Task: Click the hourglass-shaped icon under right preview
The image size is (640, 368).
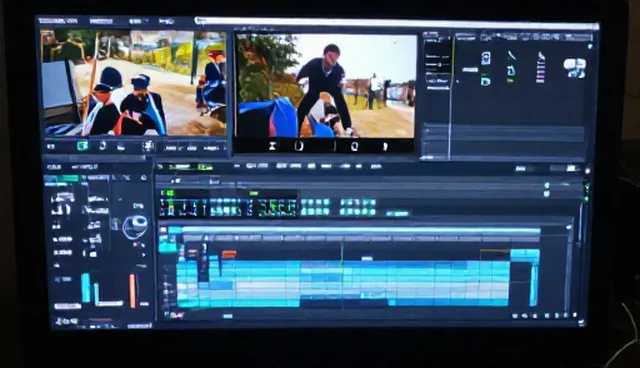Action: tap(272, 146)
